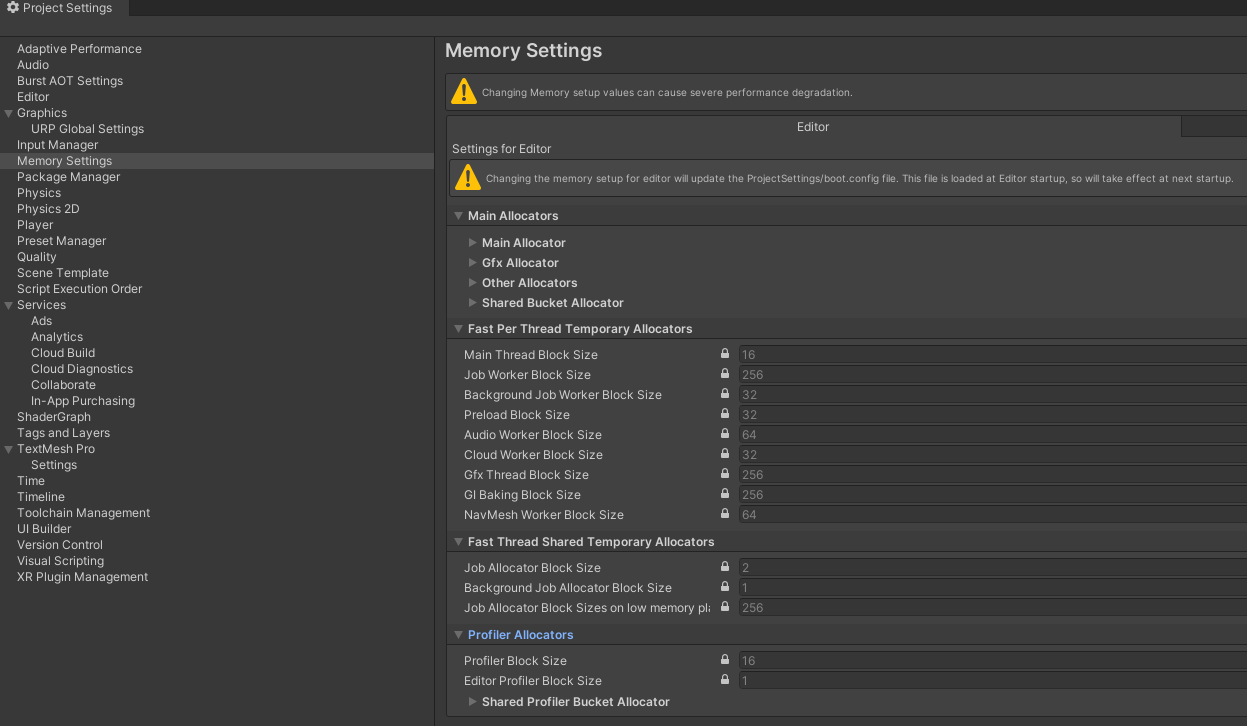The width and height of the screenshot is (1247, 726).
Task: Click warning triangle beside performance degradation message
Action: pyautogui.click(x=464, y=91)
